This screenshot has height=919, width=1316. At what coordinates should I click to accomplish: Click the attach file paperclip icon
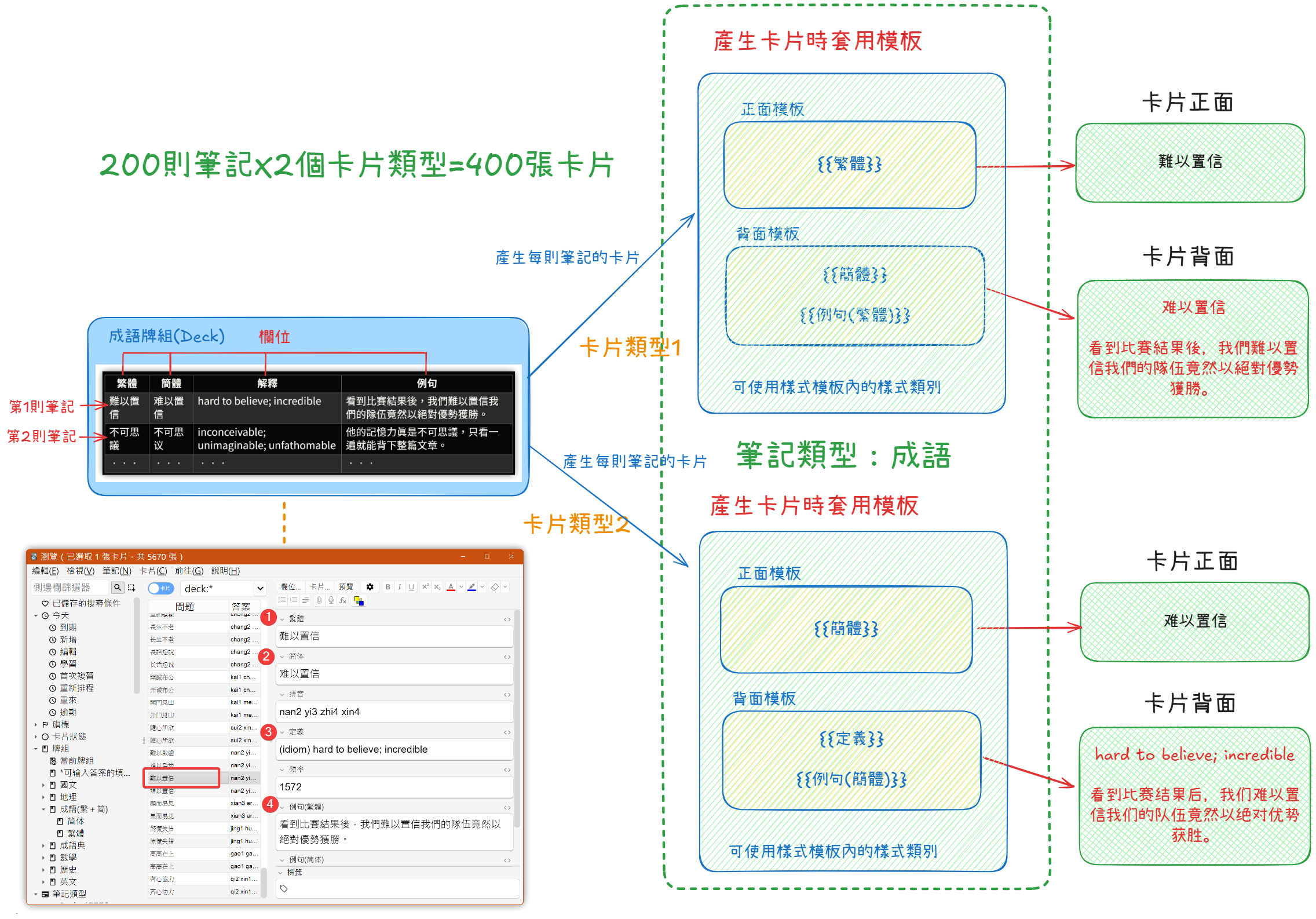click(x=319, y=600)
